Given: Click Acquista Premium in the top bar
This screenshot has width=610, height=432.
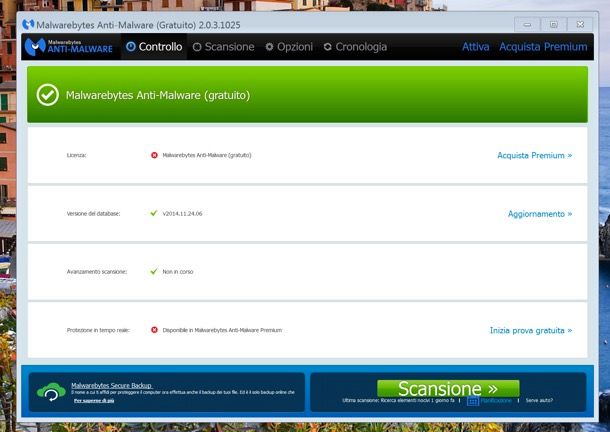Looking at the screenshot, I should pyautogui.click(x=543, y=47).
